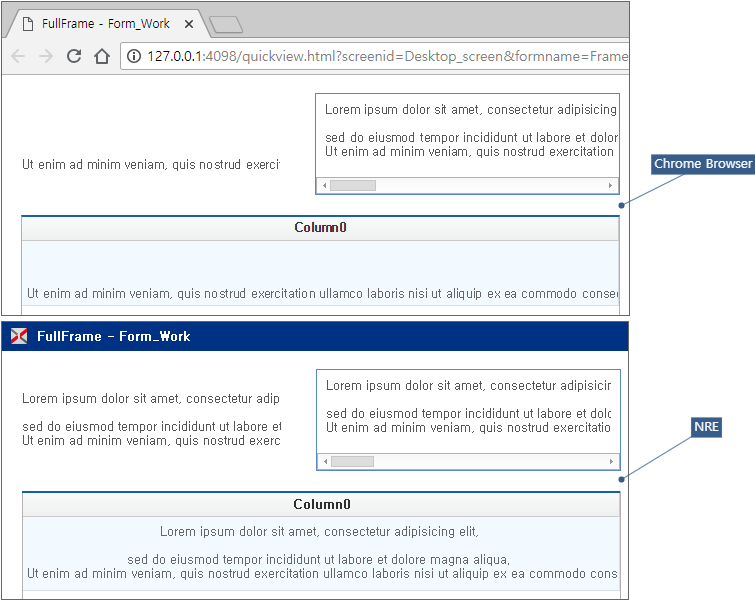Click Chrome text area horizontal scrollbar thumb
The width and height of the screenshot is (755, 600).
pyautogui.click(x=353, y=185)
